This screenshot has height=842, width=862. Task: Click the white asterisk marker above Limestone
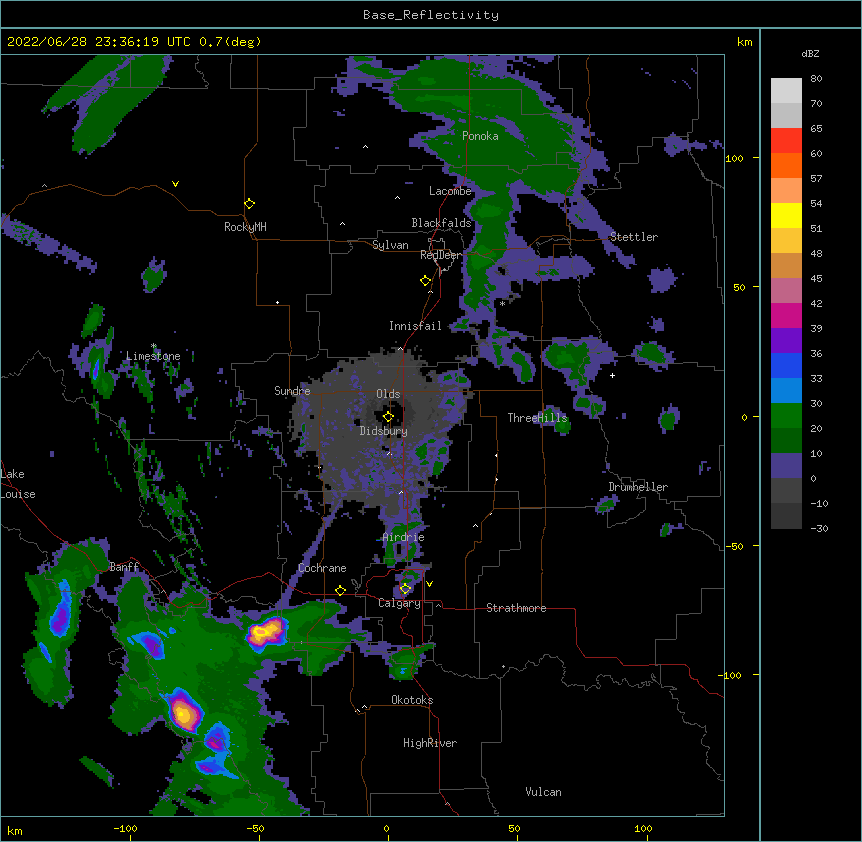[x=154, y=346]
